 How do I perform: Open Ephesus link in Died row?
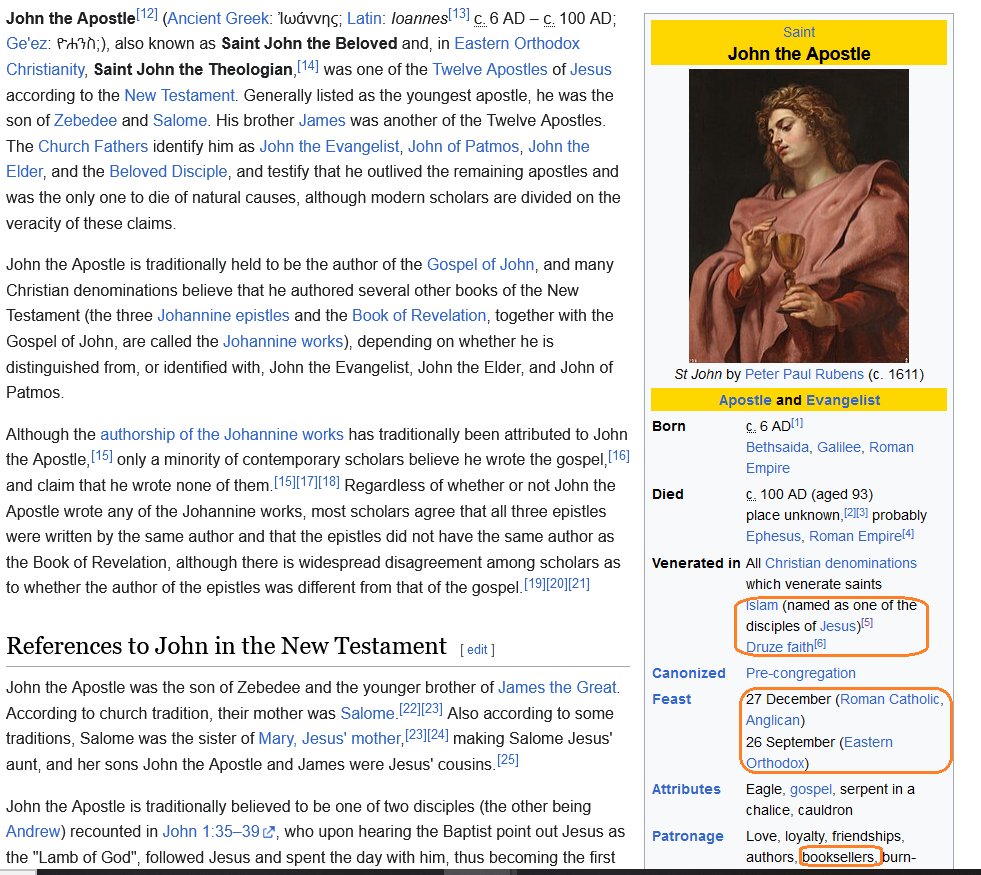click(773, 537)
